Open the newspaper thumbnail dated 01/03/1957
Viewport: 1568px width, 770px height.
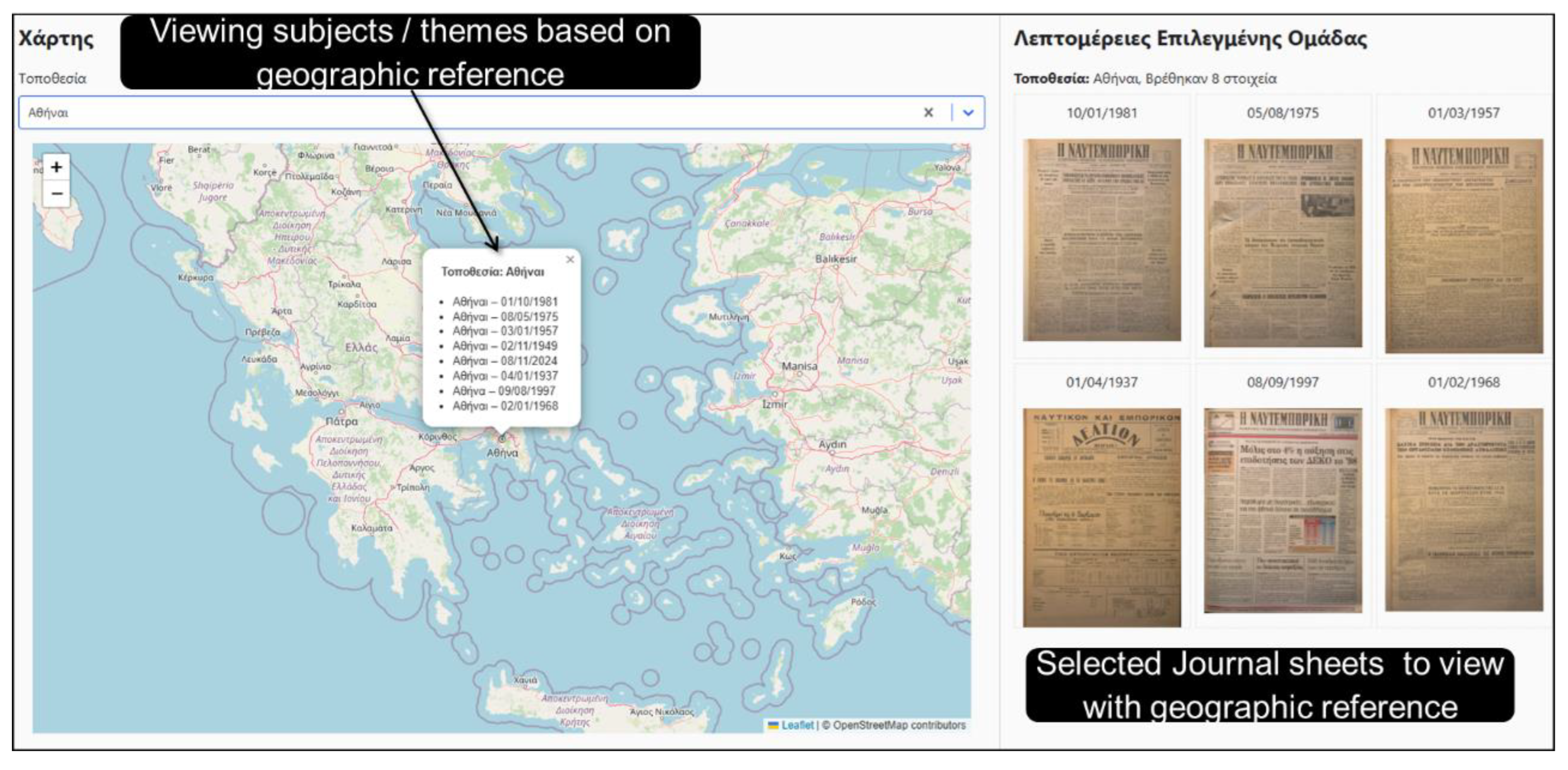[1464, 245]
